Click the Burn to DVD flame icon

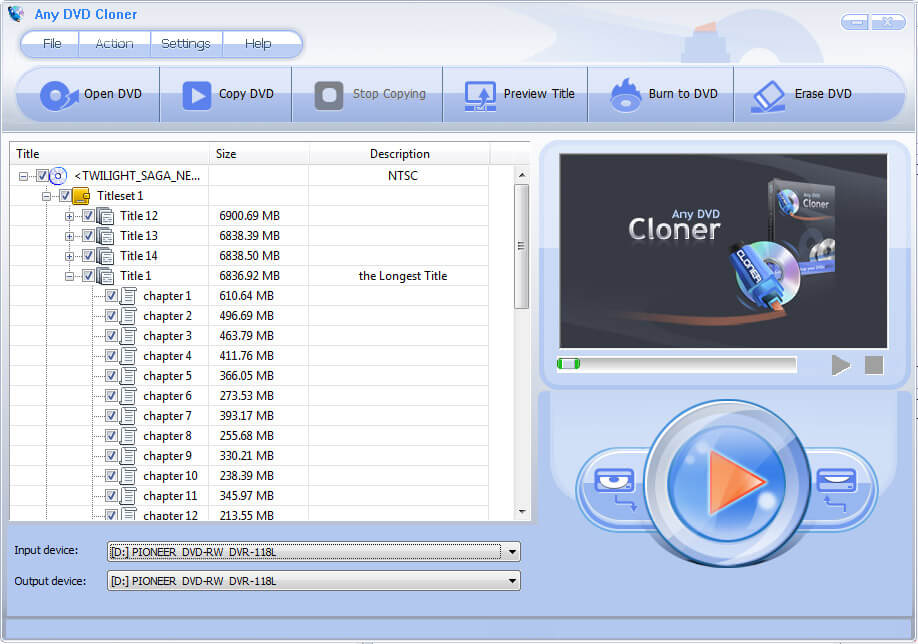click(x=626, y=95)
